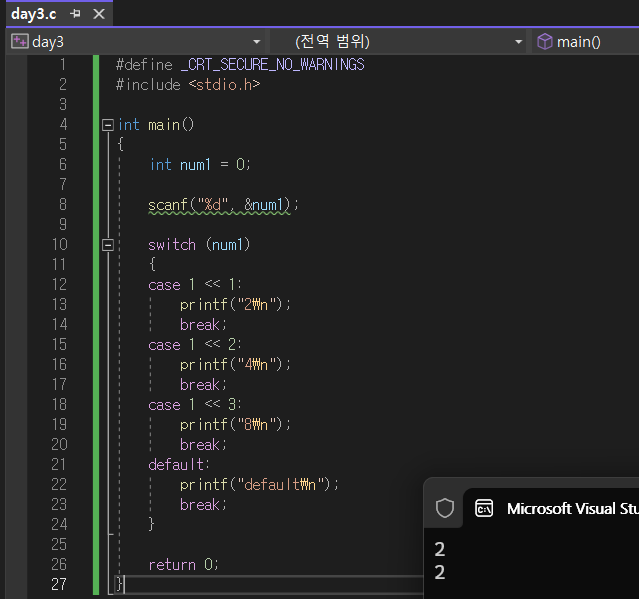
Task: Click the break statement on line 14
Action: pyautogui.click(x=203, y=325)
